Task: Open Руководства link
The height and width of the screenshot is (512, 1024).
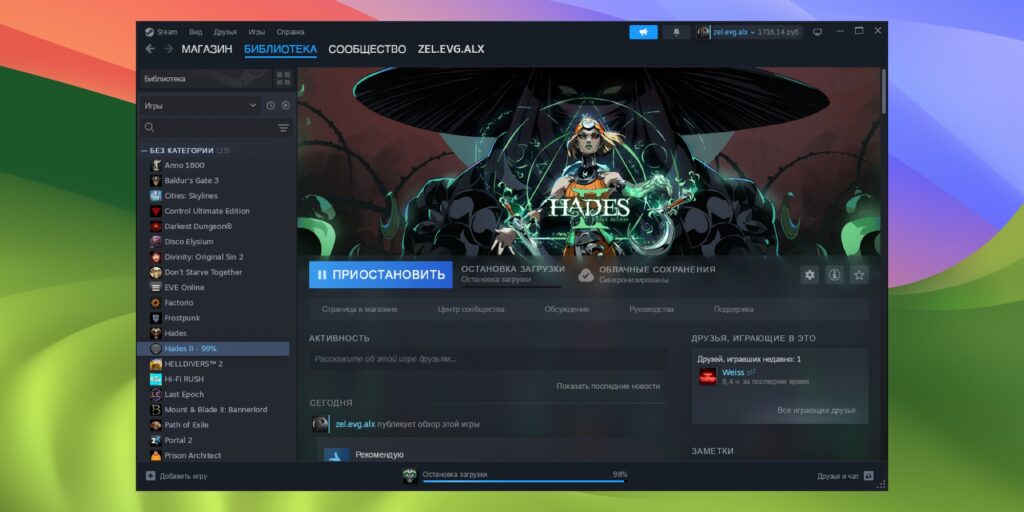Action: [x=651, y=310]
